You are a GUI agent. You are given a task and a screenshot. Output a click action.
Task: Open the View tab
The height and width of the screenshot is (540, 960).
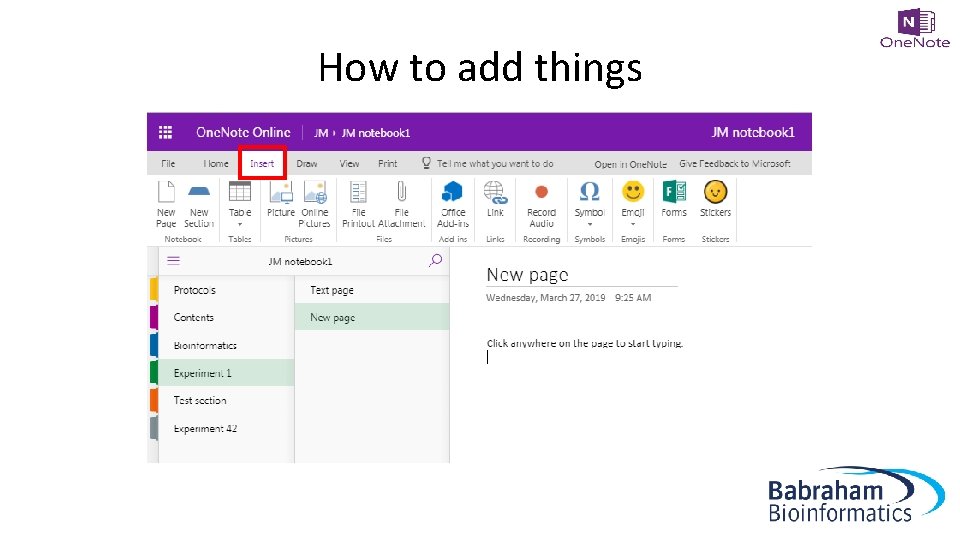tap(350, 163)
